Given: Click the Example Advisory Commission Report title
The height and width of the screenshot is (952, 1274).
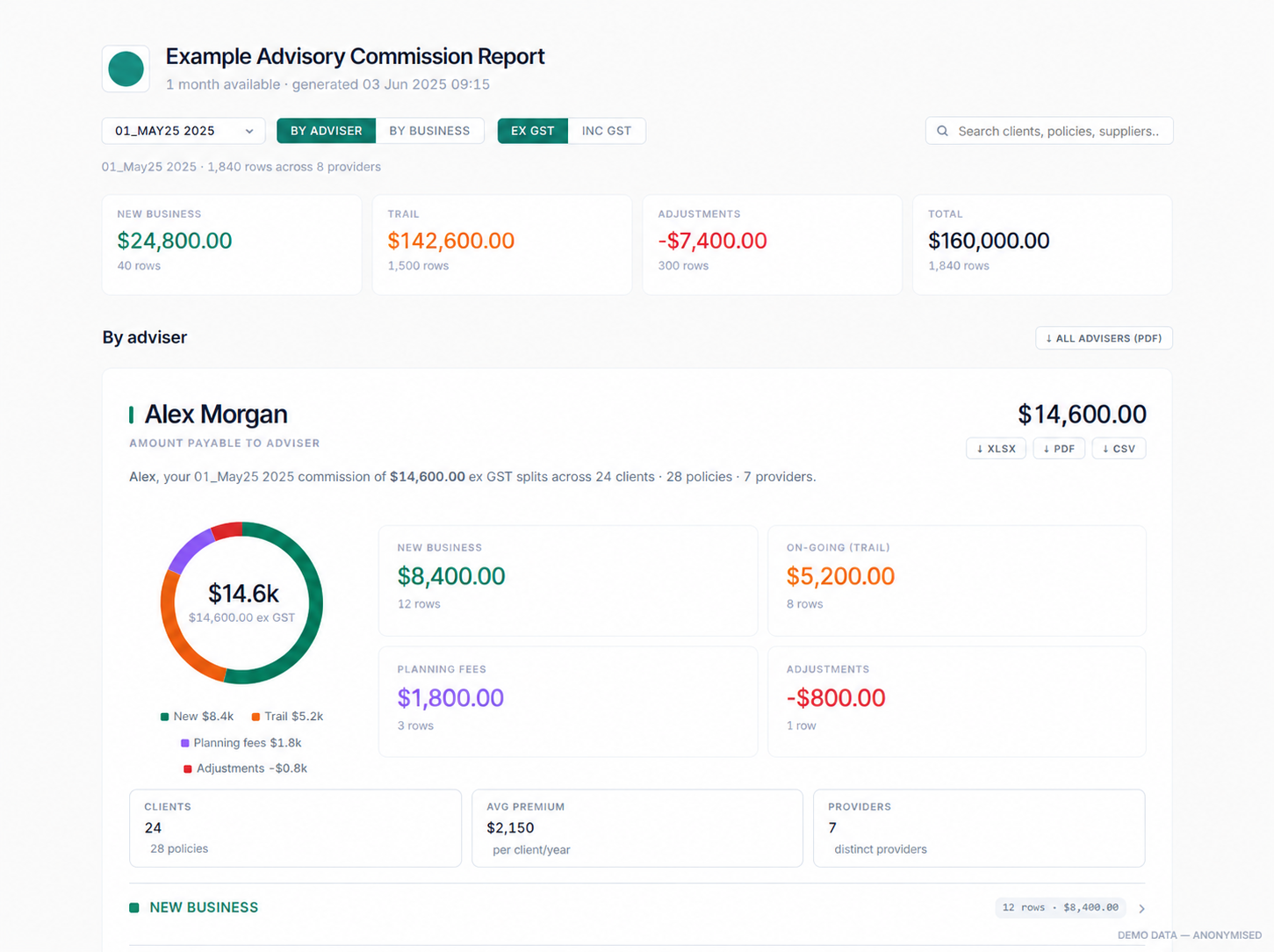Looking at the screenshot, I should (x=356, y=56).
